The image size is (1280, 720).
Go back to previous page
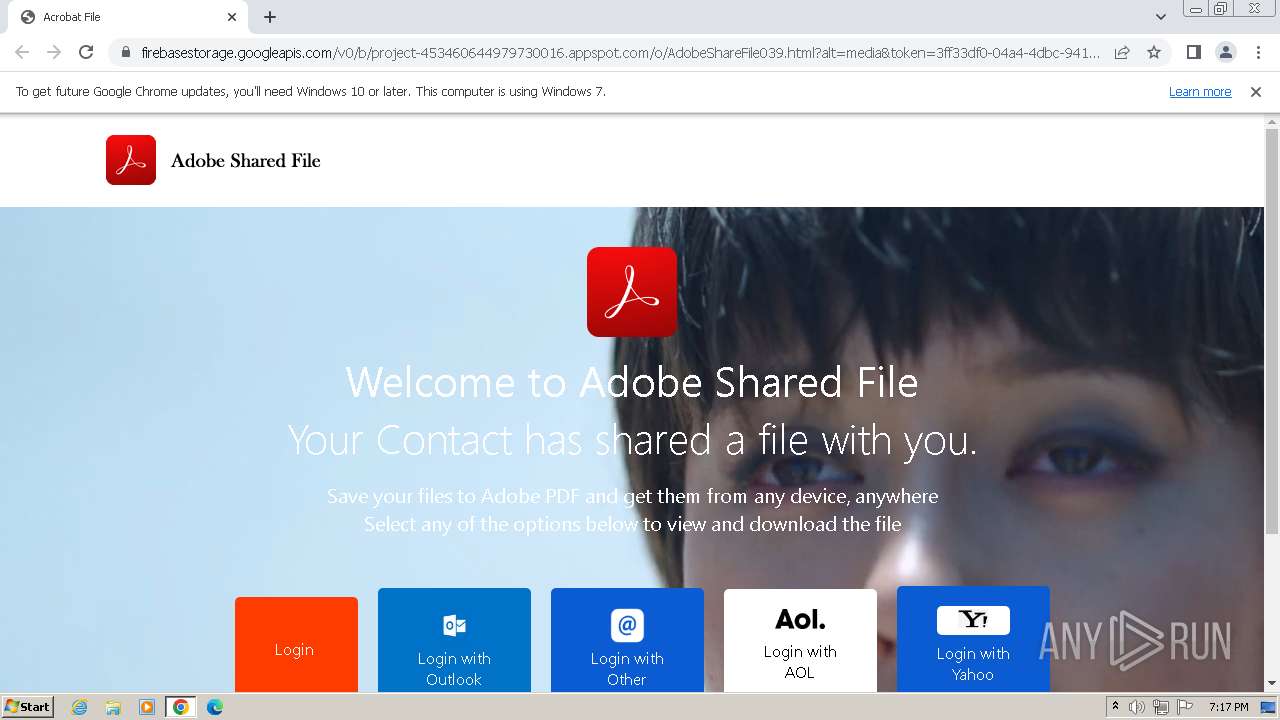pyautogui.click(x=22, y=52)
